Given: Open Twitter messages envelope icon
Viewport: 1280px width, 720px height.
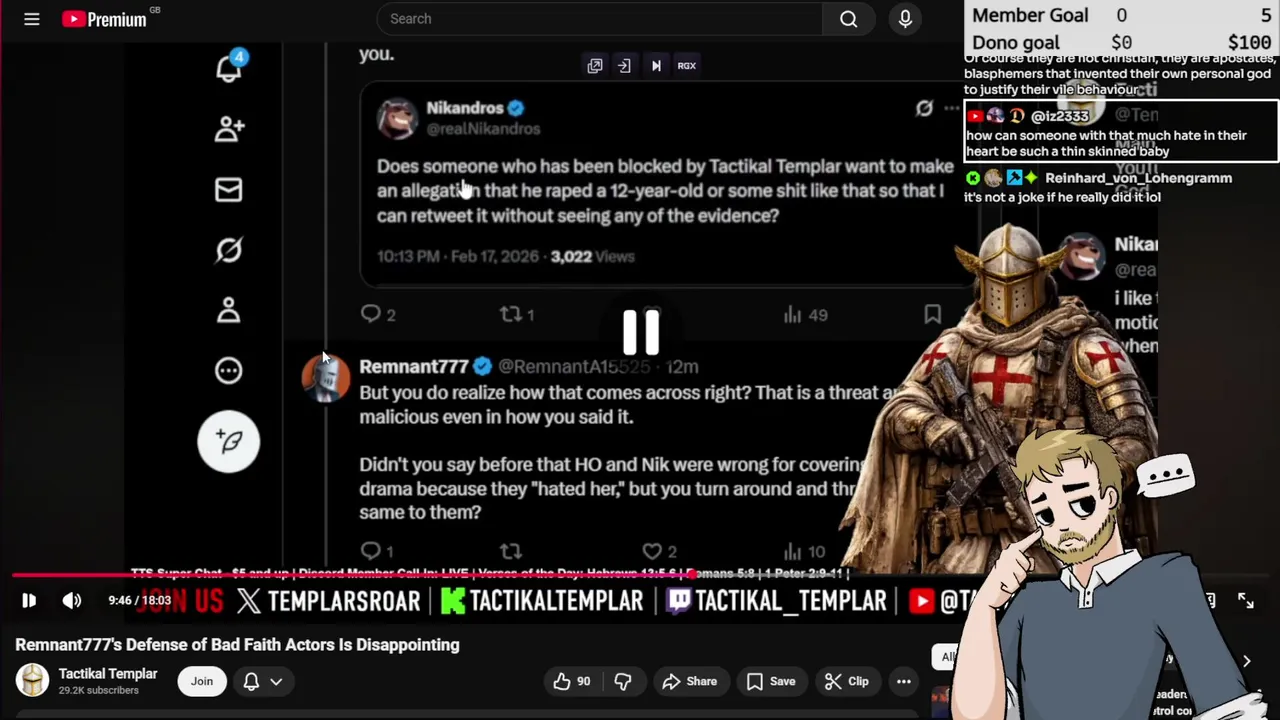Looking at the screenshot, I should (x=229, y=190).
